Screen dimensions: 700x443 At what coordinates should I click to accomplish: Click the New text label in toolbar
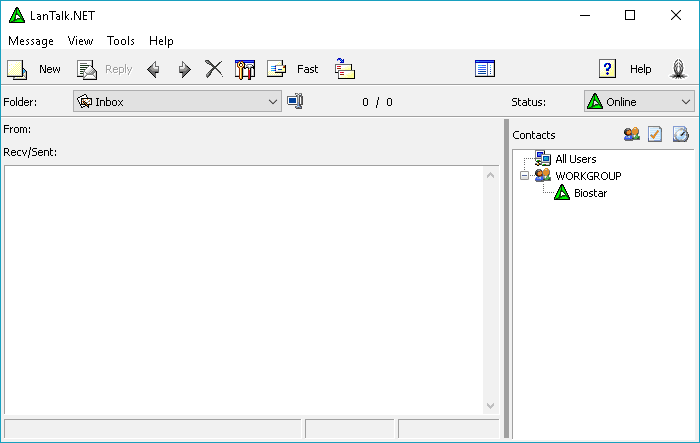50,69
